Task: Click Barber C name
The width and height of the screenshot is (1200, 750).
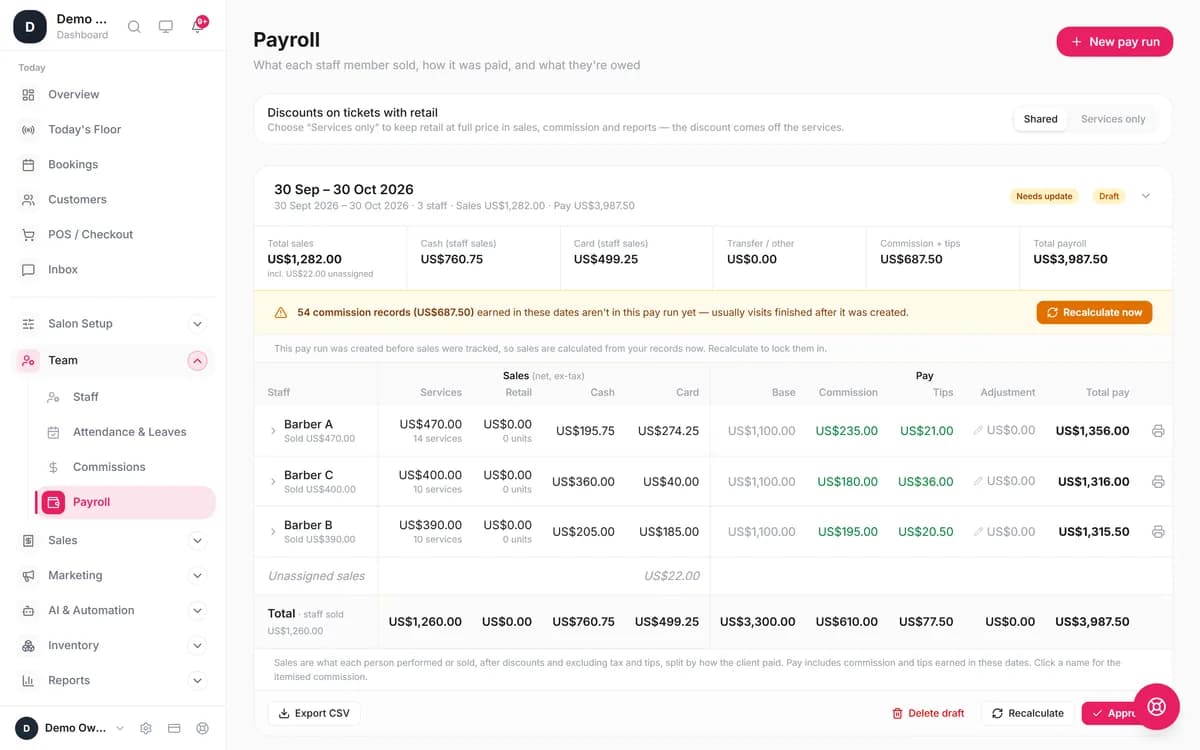Action: click(308, 475)
